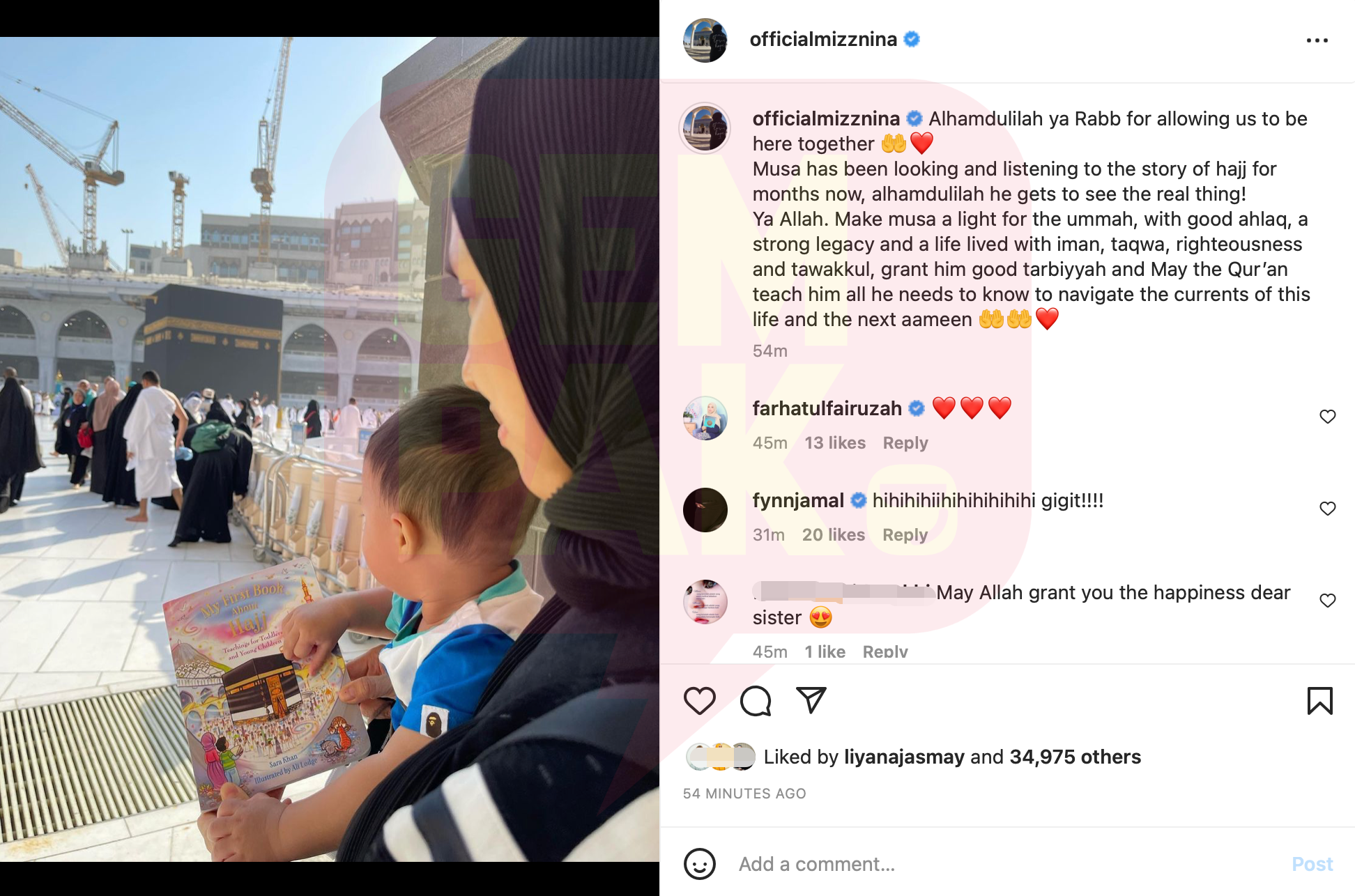This screenshot has height=896, width=1355.
Task: Save the post with the bookmark icon
Action: 1320,701
